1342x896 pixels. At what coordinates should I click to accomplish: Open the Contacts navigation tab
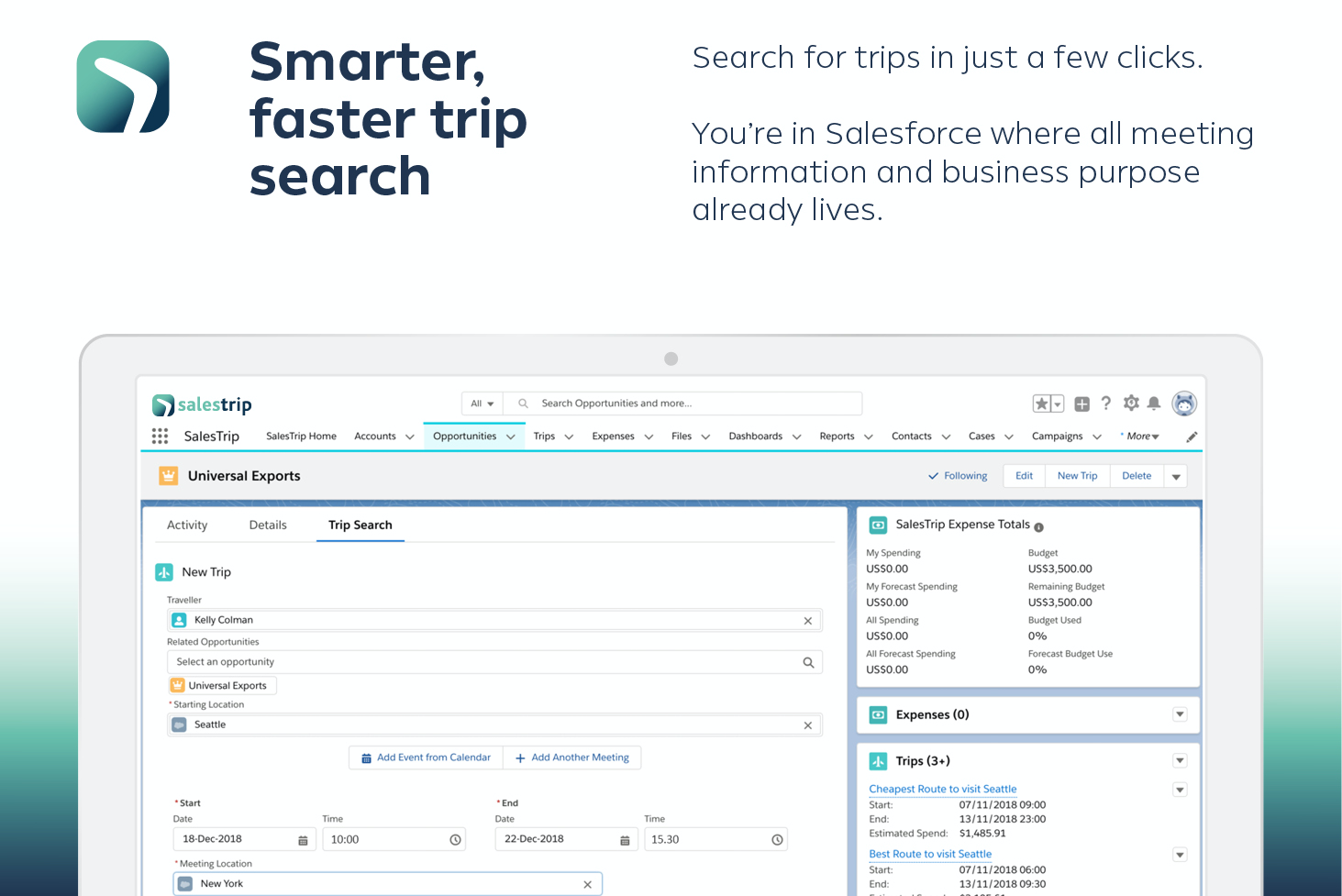point(912,437)
